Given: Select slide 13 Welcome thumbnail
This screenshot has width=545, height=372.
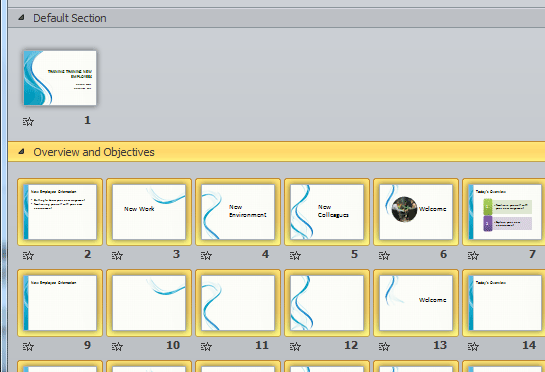Looking at the screenshot, I should [x=416, y=303].
